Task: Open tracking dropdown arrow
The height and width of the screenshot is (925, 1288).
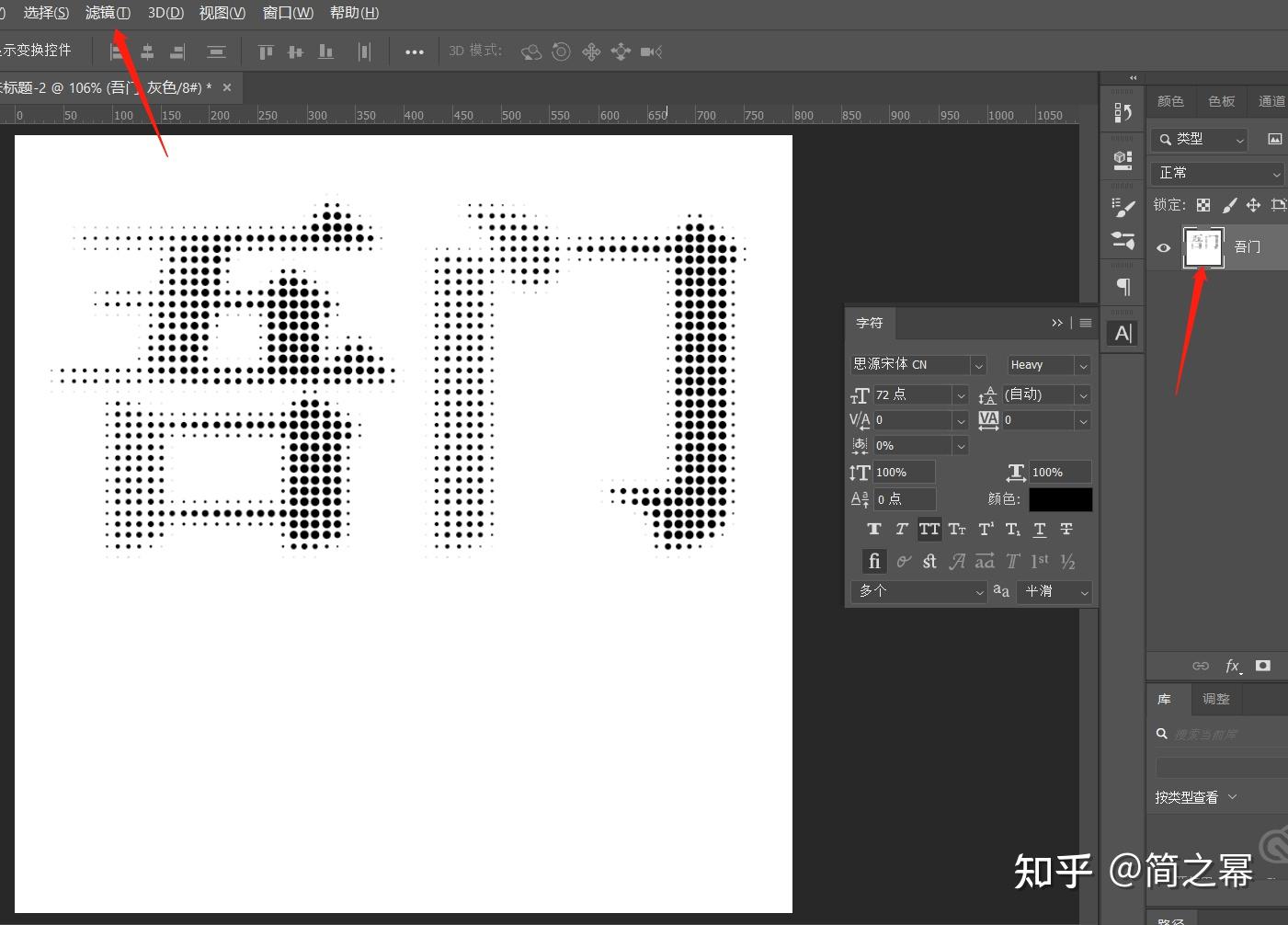Action: [x=1083, y=420]
